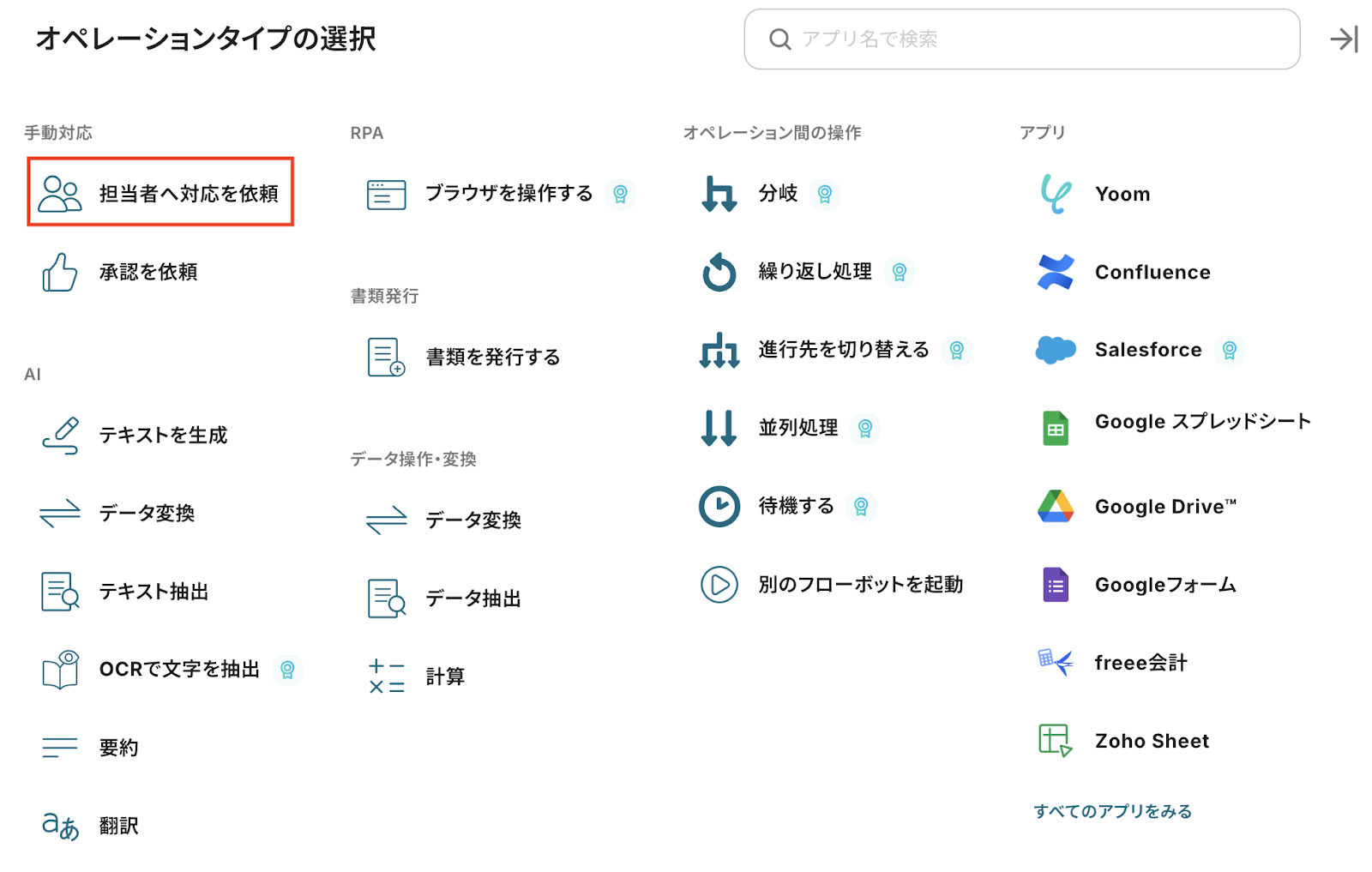Image resolution: width=1372 pixels, height=872 pixels.
Task: Select the OCR book icon
Action: pos(60,670)
